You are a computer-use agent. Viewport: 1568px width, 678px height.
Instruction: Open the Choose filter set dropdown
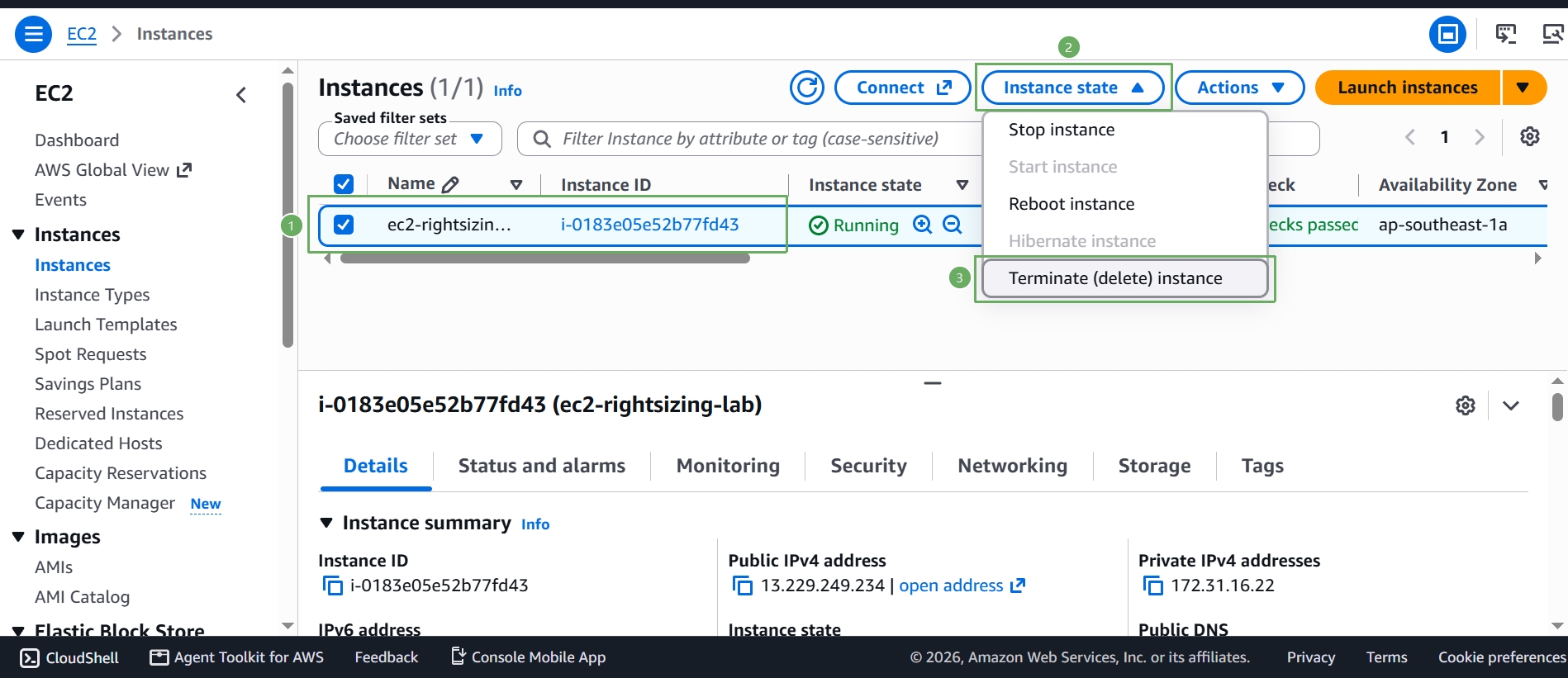(410, 139)
